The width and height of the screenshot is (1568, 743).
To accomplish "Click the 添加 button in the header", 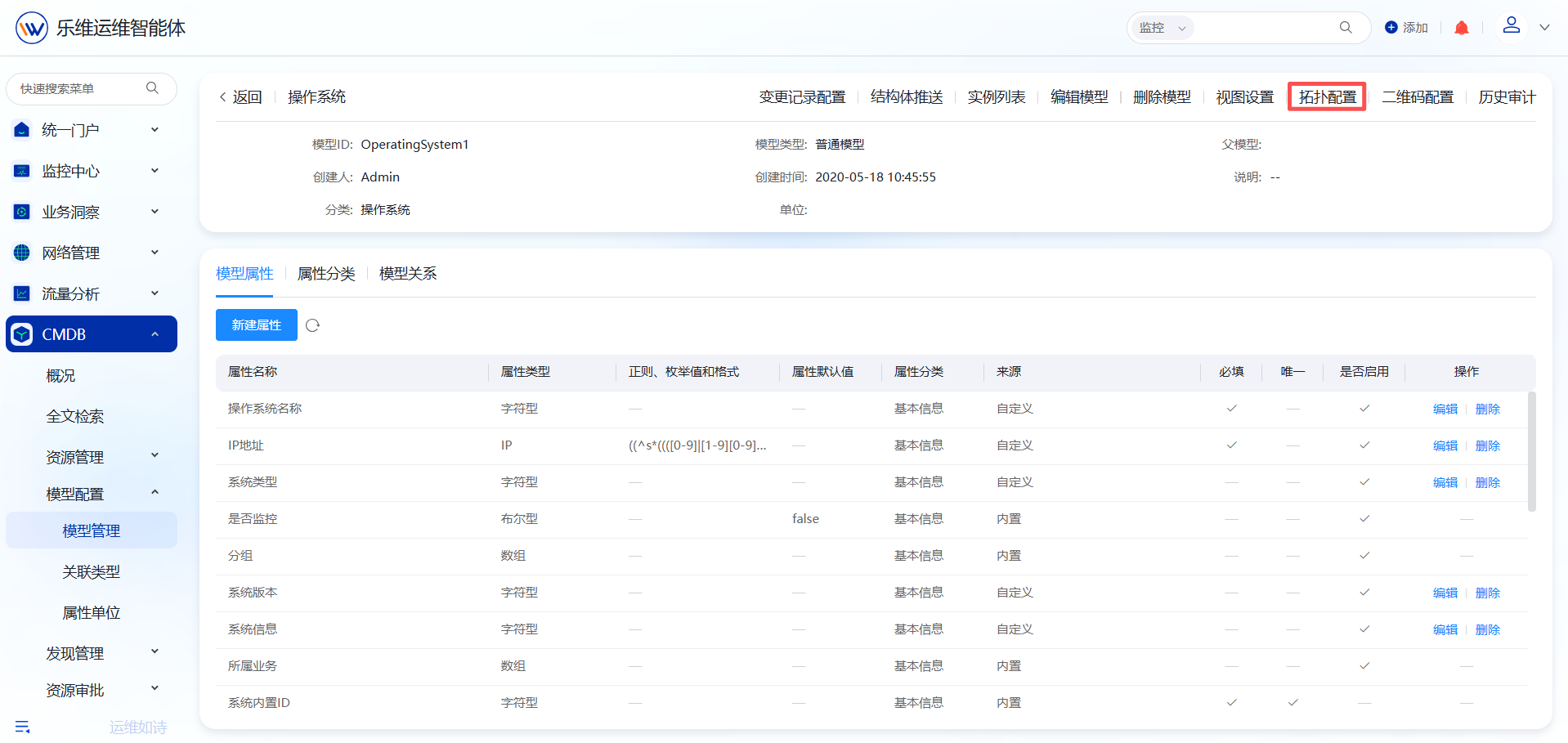I will 1407,28.
